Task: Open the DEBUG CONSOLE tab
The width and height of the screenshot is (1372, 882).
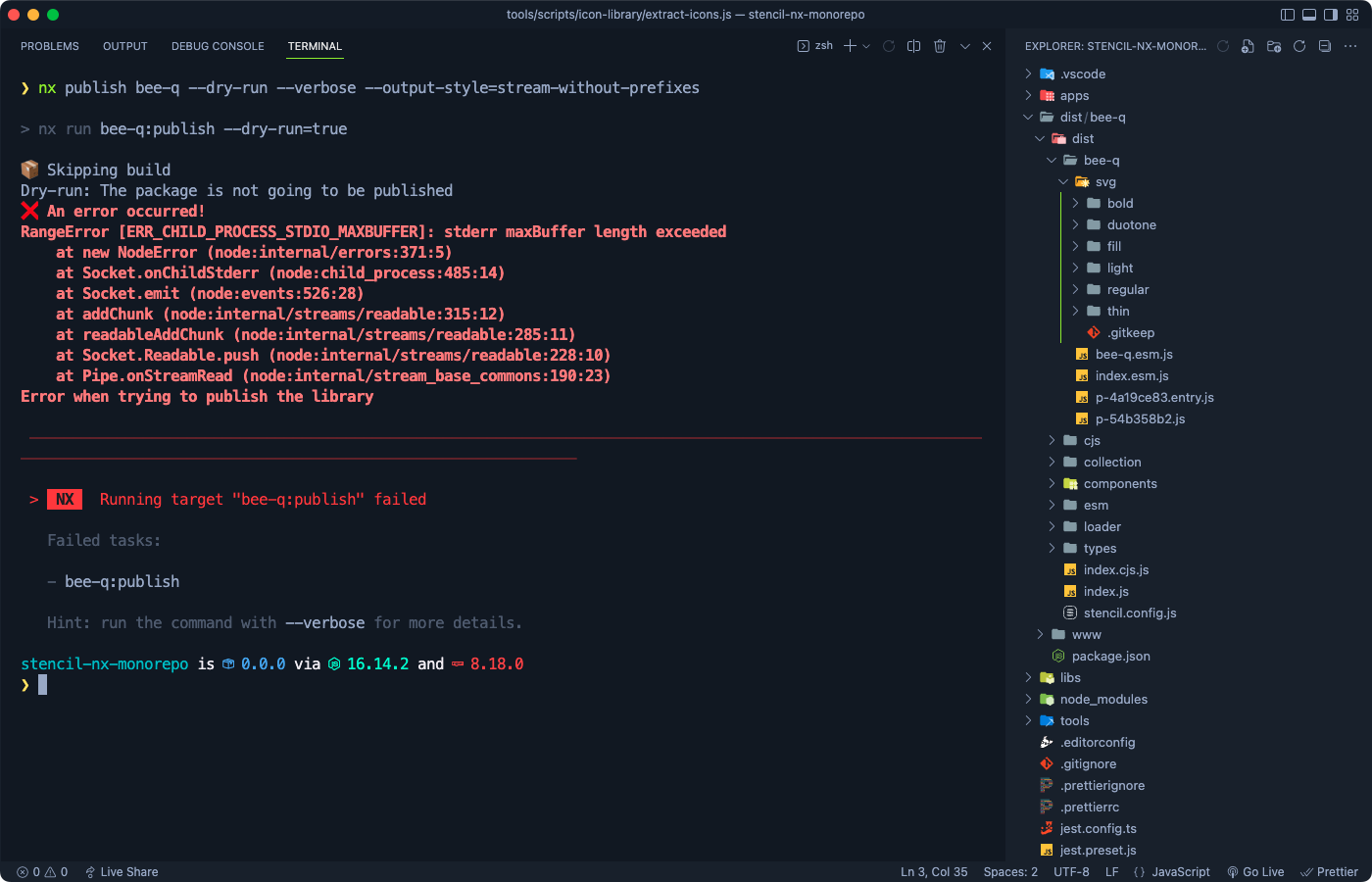Action: [218, 46]
